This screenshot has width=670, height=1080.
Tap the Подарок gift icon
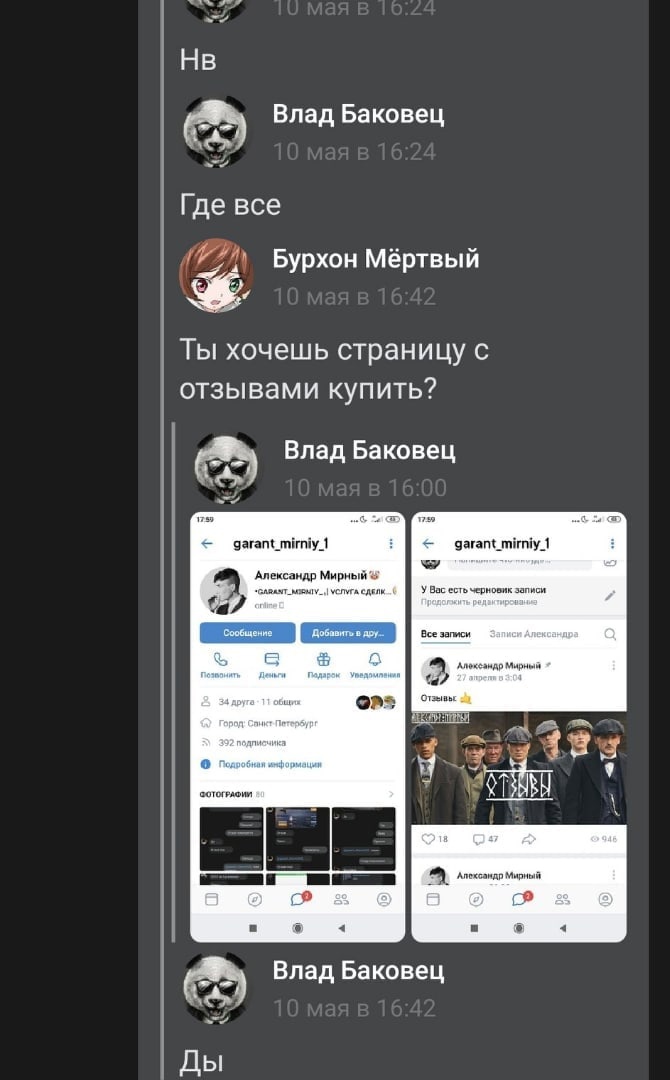(323, 659)
